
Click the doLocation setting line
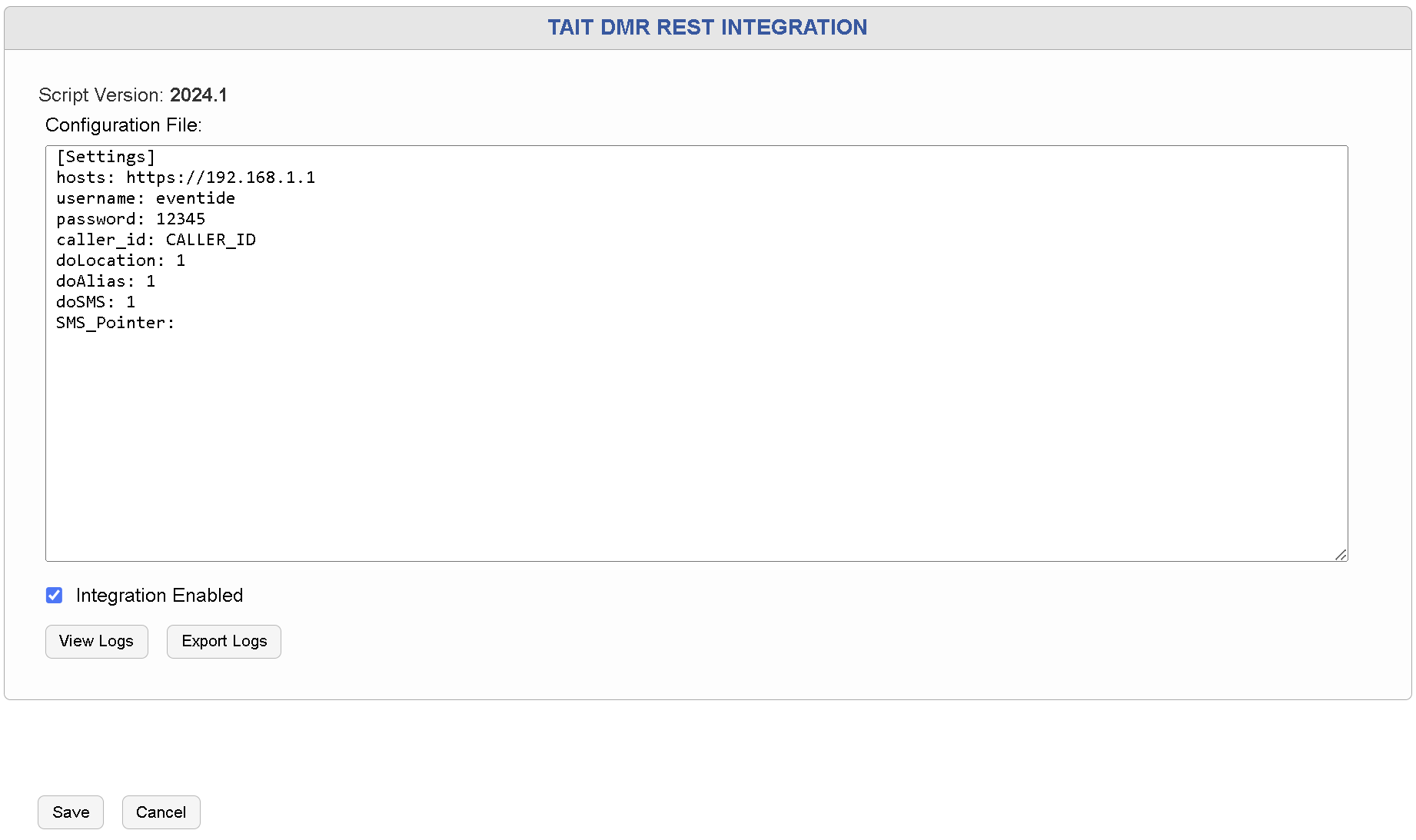coord(121,261)
